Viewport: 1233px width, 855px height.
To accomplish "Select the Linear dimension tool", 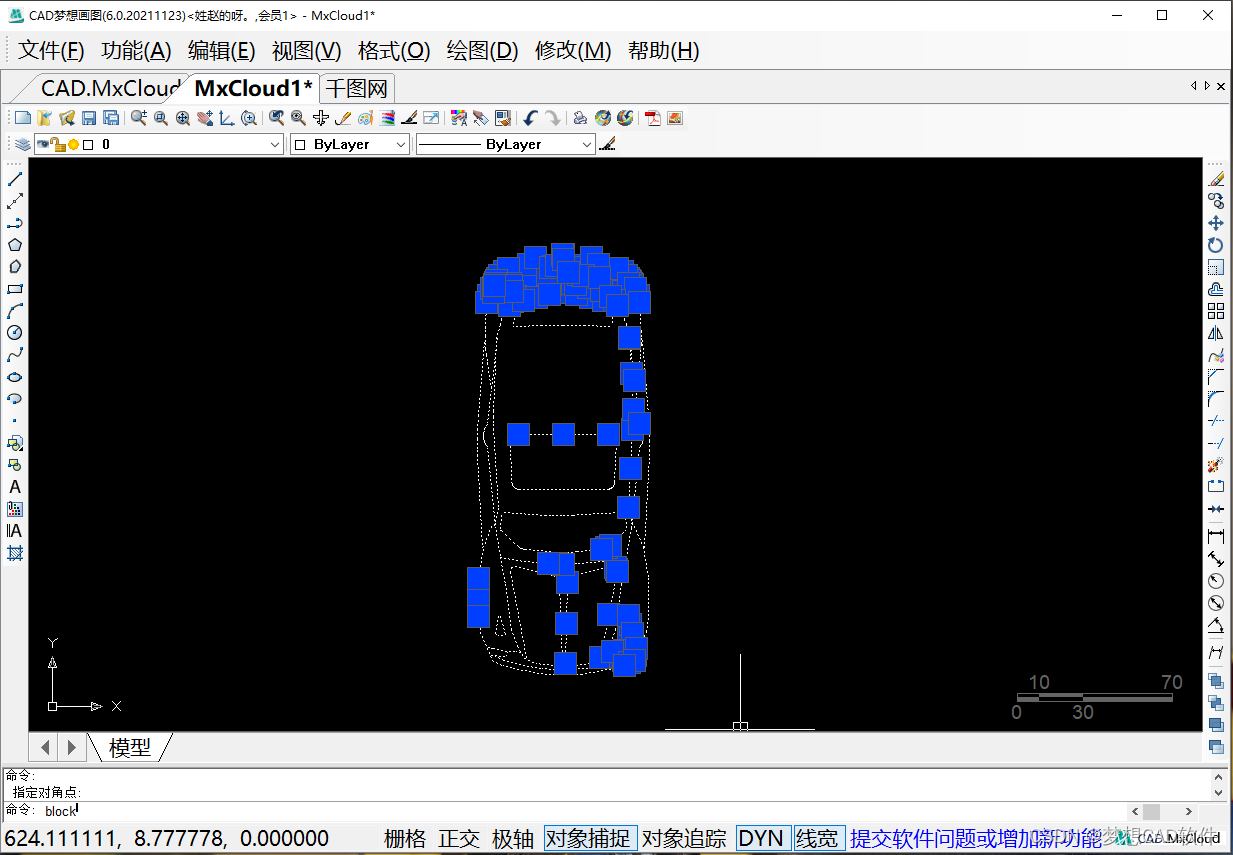I will pos(1216,537).
